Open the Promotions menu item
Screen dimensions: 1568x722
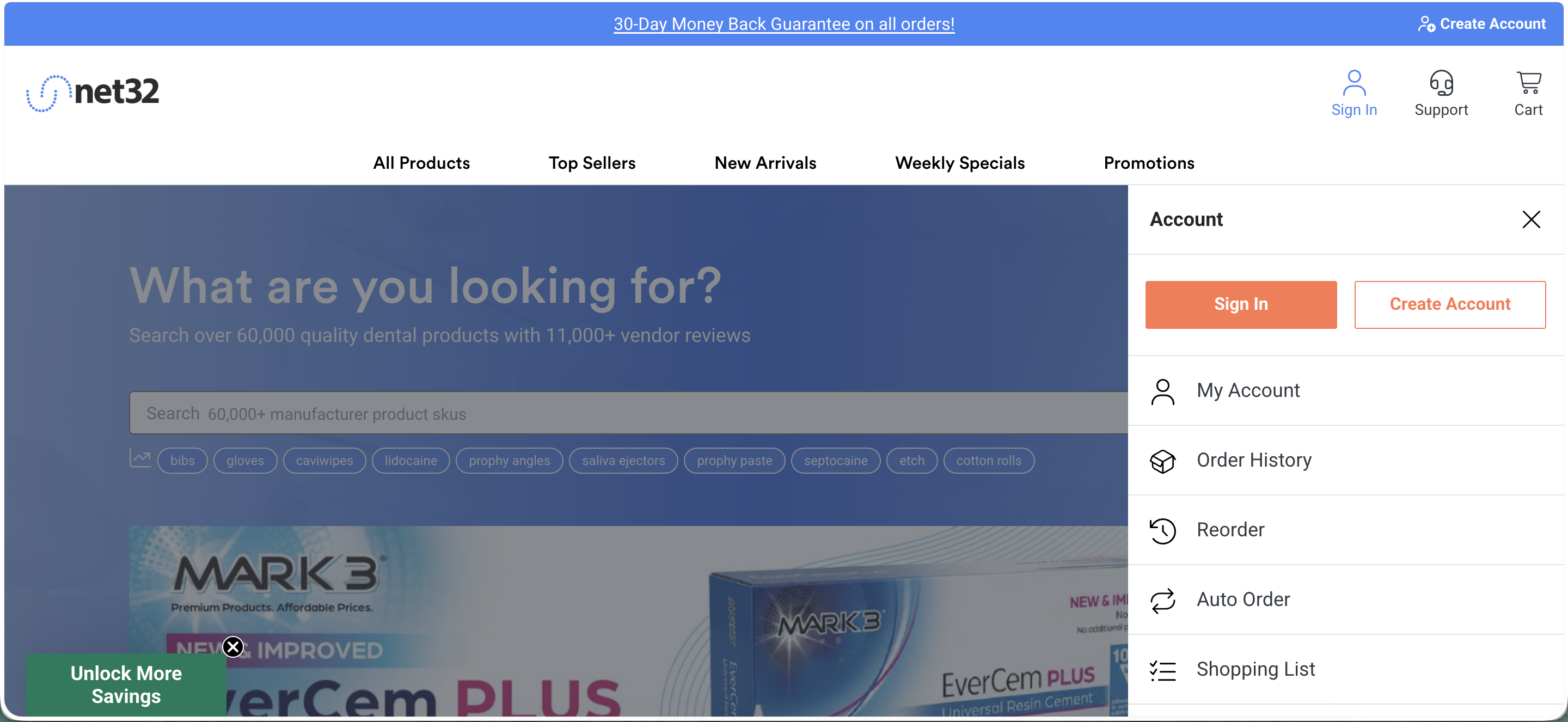(x=1149, y=163)
